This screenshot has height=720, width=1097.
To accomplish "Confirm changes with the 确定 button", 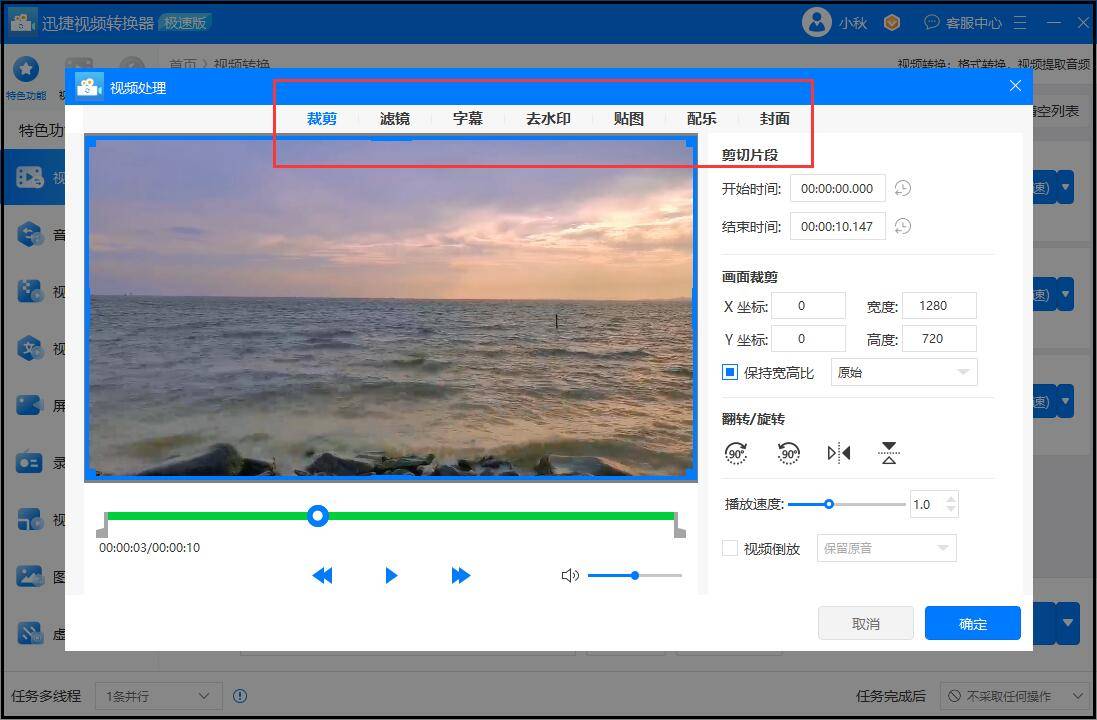I will click(971, 623).
